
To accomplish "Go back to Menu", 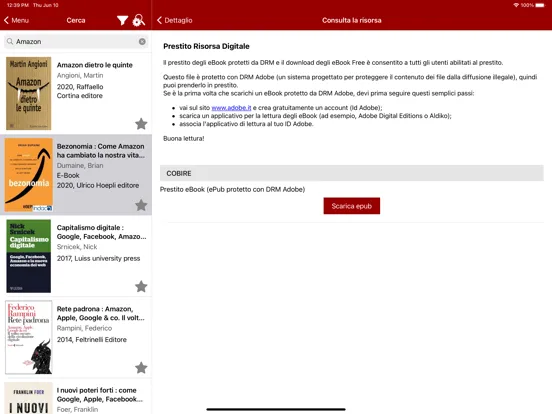I will click(16, 20).
